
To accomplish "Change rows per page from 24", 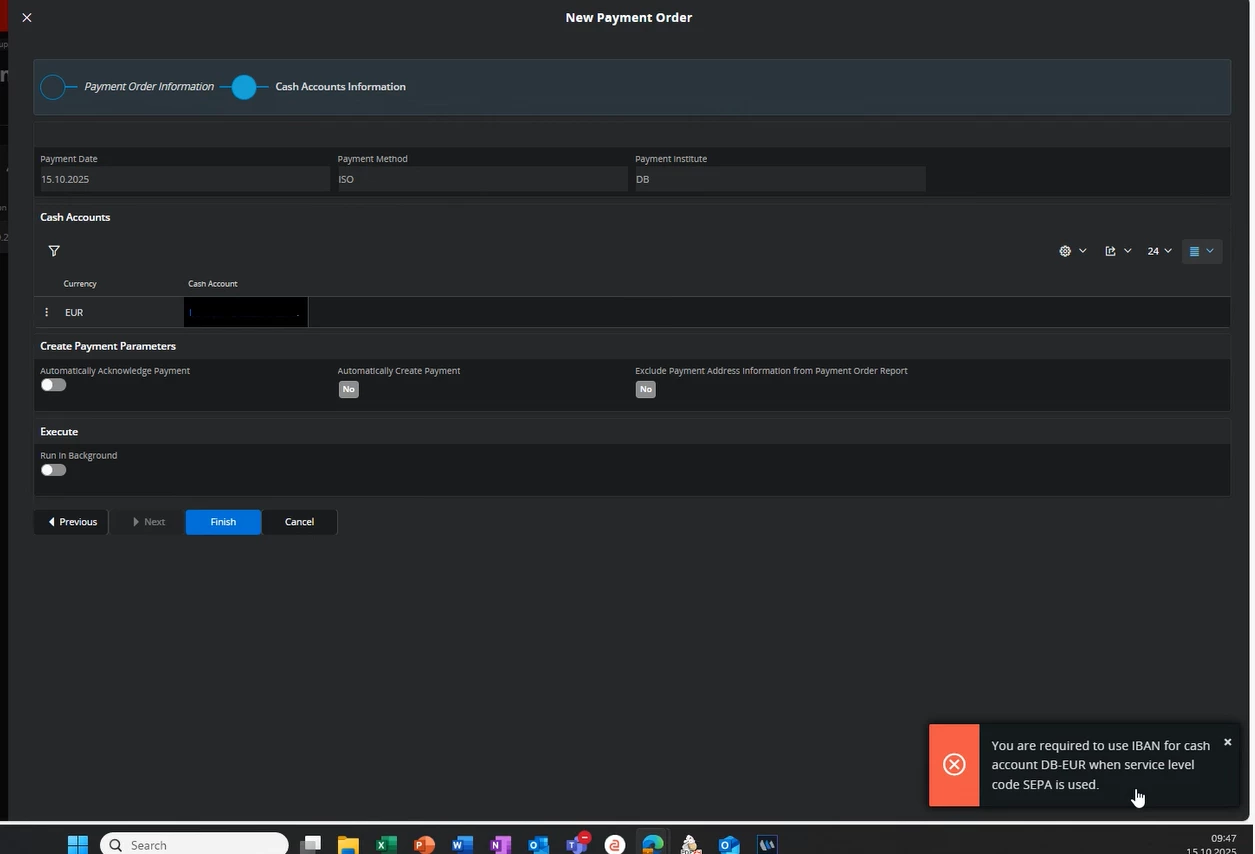I will [x=1159, y=251].
